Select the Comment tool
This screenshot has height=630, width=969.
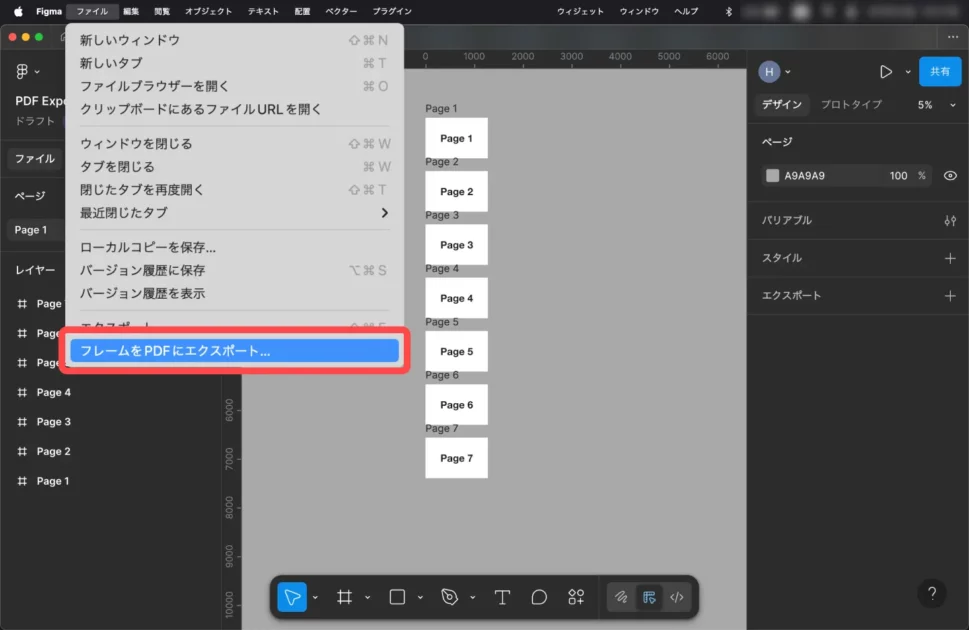[539, 597]
